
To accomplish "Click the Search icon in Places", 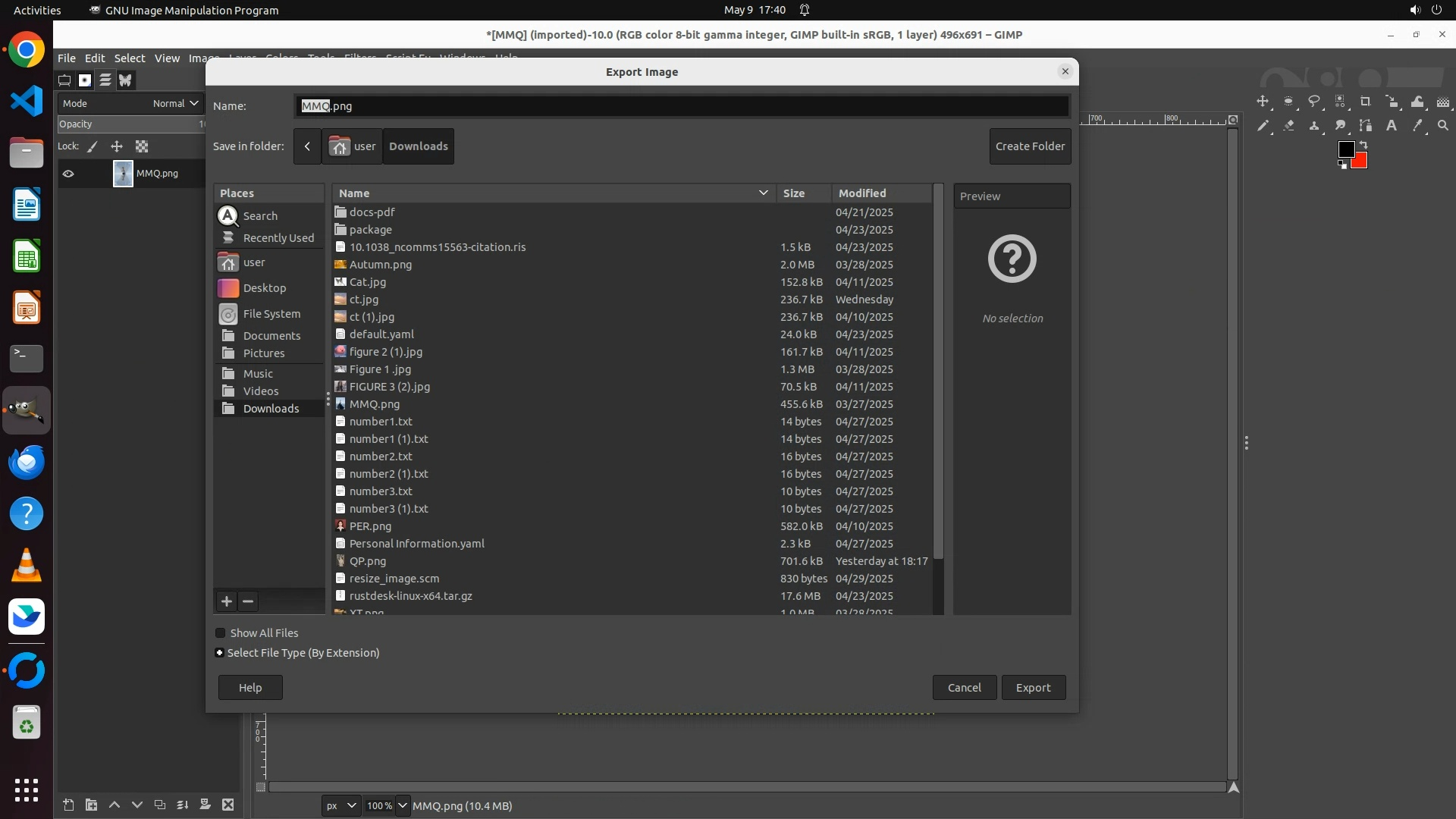I will point(228,216).
